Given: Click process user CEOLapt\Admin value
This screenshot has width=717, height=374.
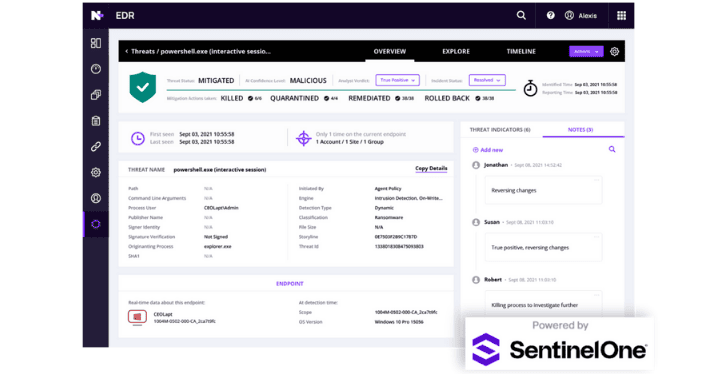Looking at the screenshot, I should 221,208.
